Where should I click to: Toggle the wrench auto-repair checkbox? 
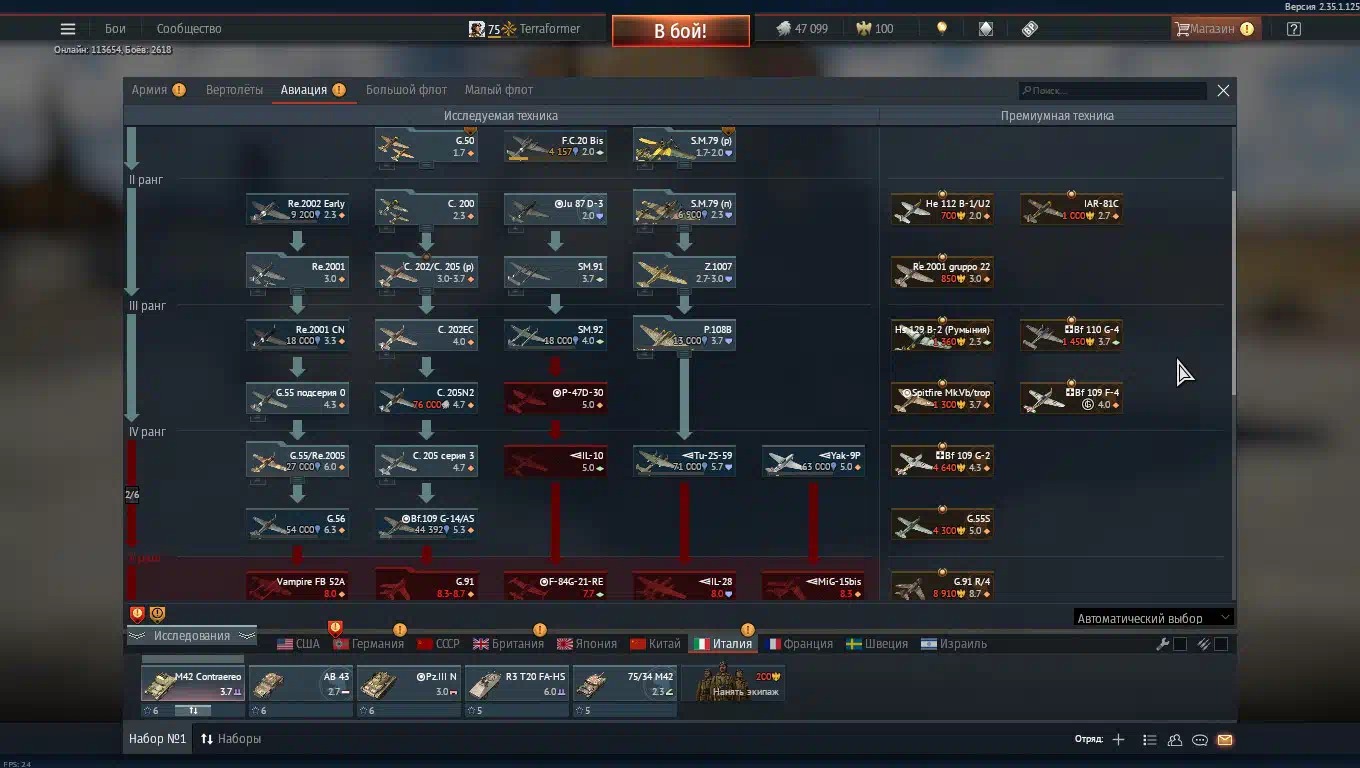(1180, 644)
